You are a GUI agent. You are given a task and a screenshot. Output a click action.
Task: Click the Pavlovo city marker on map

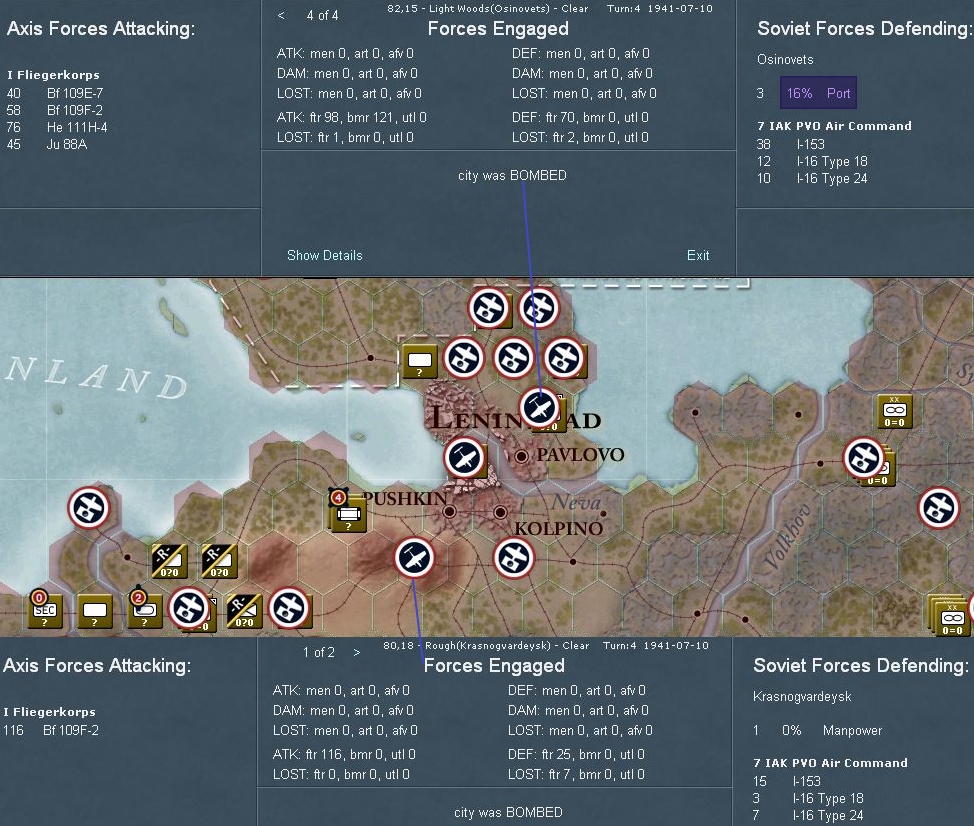pyautogui.click(x=521, y=456)
